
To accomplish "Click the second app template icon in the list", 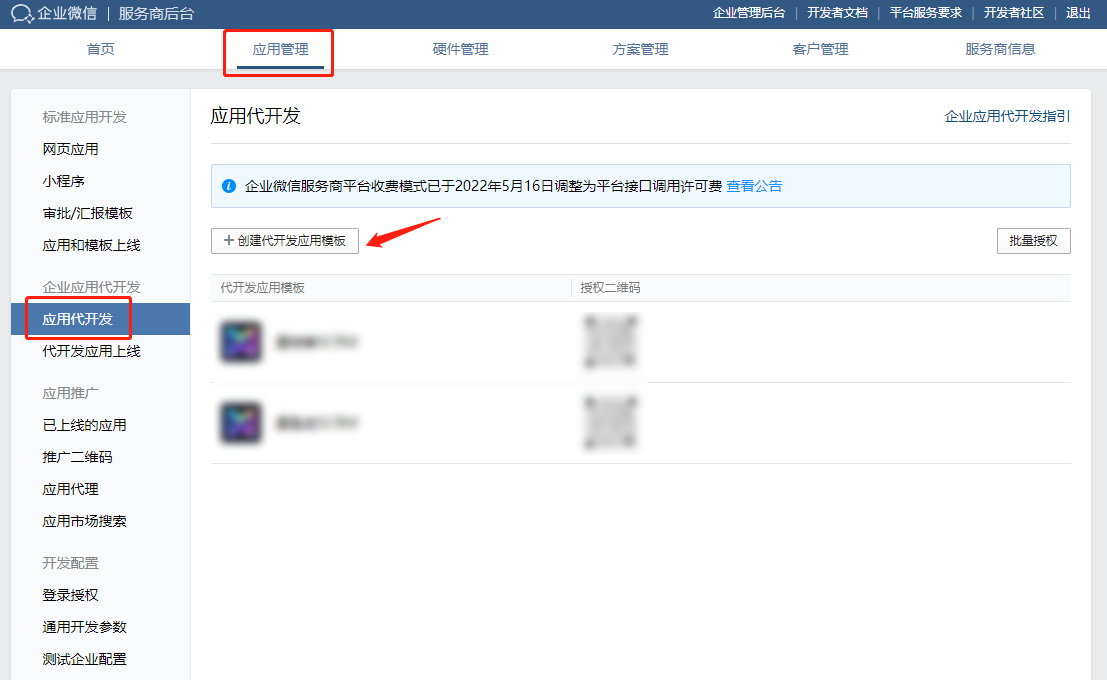I will (x=240, y=422).
